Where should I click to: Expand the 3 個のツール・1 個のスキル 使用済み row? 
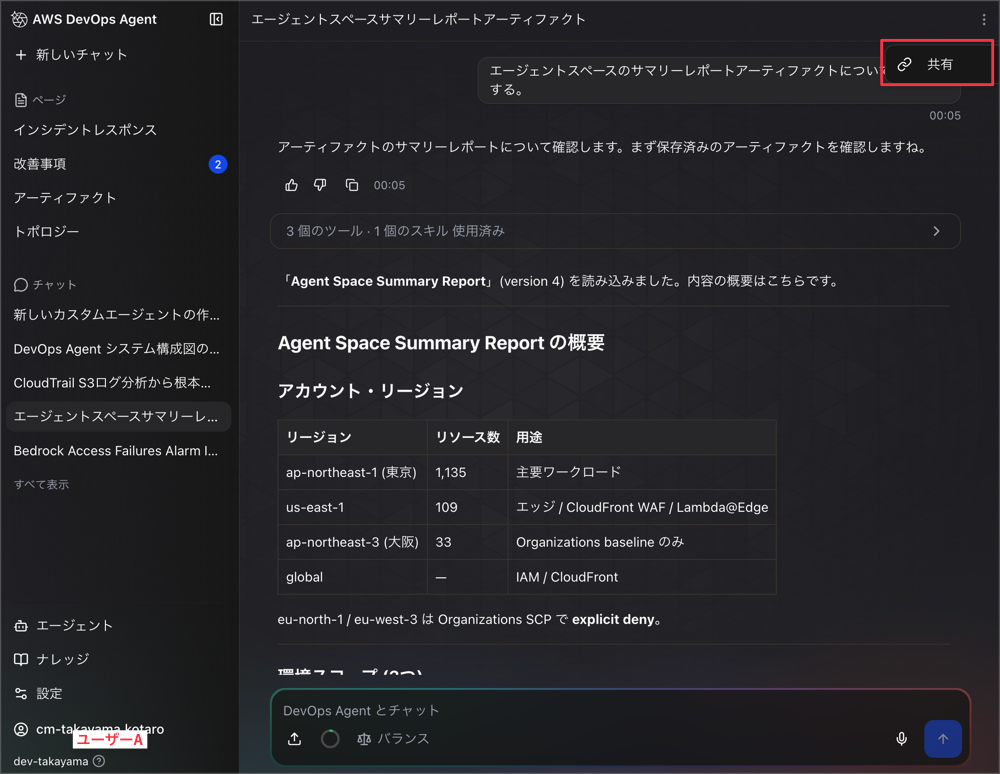pos(615,231)
